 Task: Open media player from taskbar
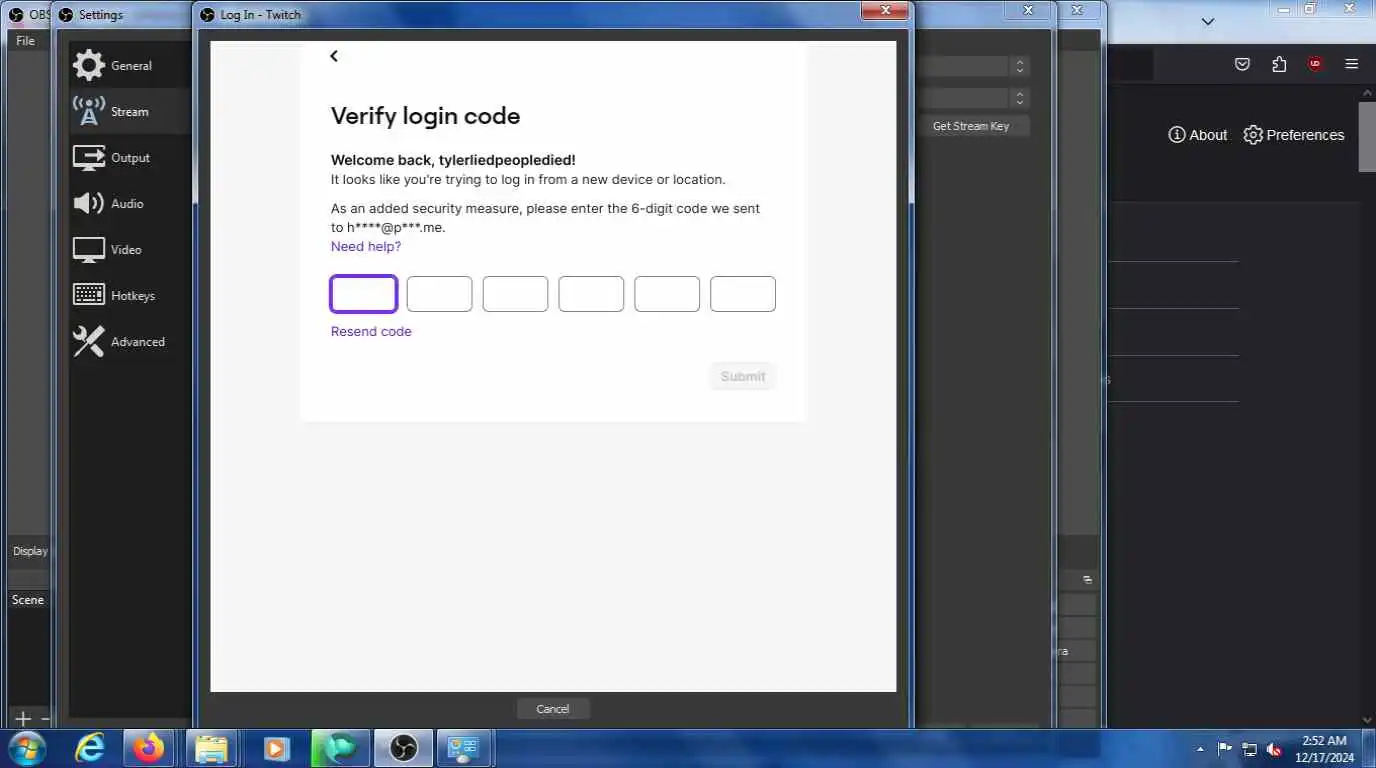[276, 748]
